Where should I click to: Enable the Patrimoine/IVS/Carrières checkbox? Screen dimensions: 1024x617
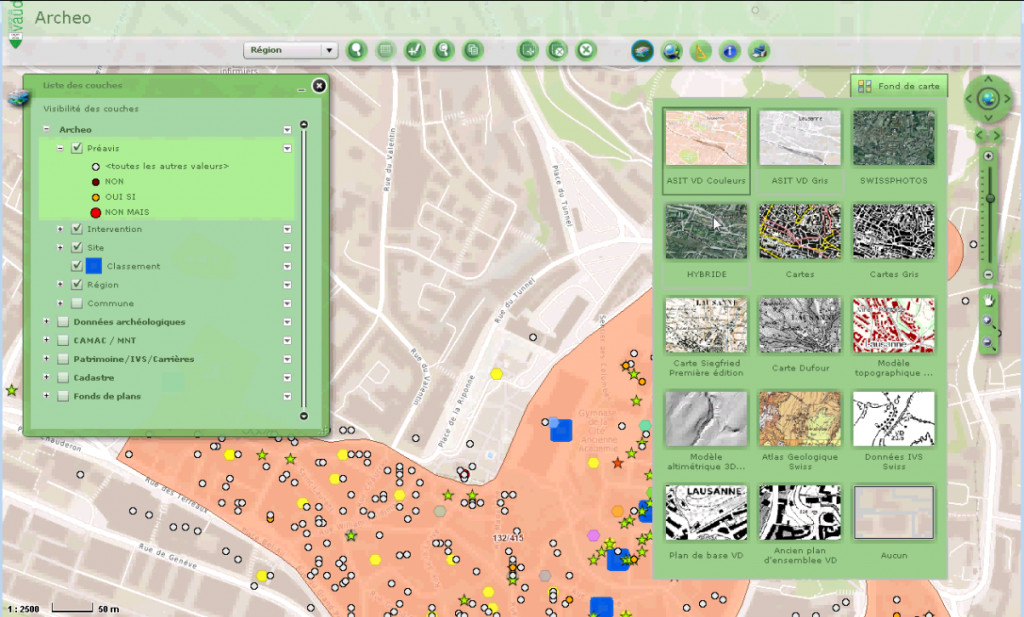(63, 359)
